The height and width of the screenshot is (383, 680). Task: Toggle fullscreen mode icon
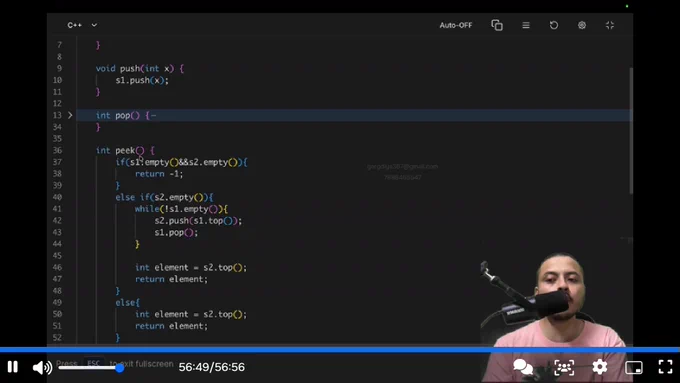pyautogui.click(x=665, y=367)
